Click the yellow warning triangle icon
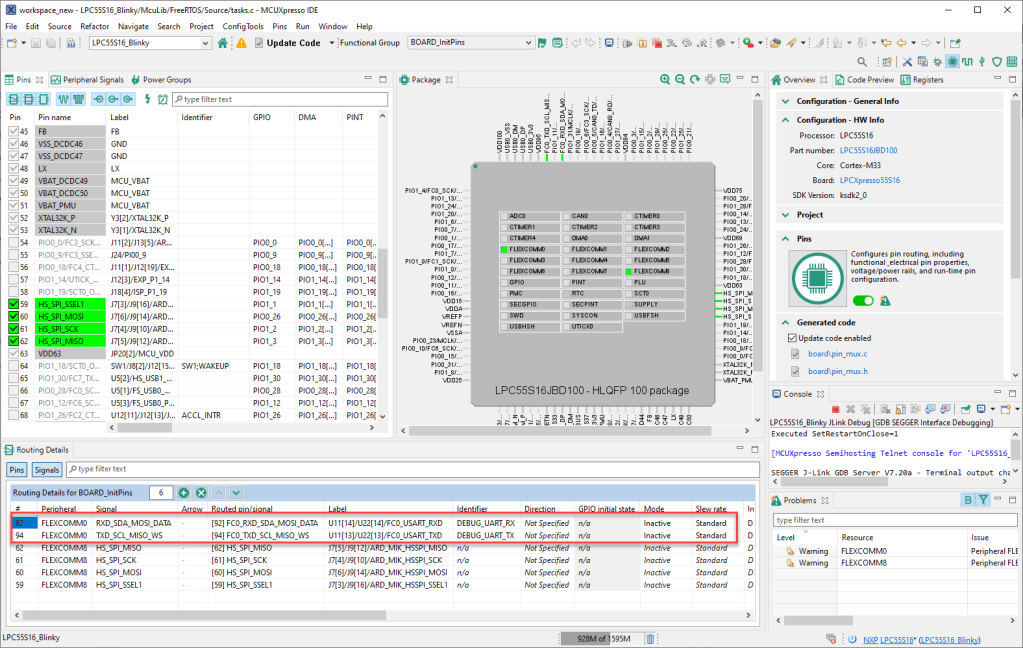Viewport: 1023px width, 648px height. click(x=241, y=43)
